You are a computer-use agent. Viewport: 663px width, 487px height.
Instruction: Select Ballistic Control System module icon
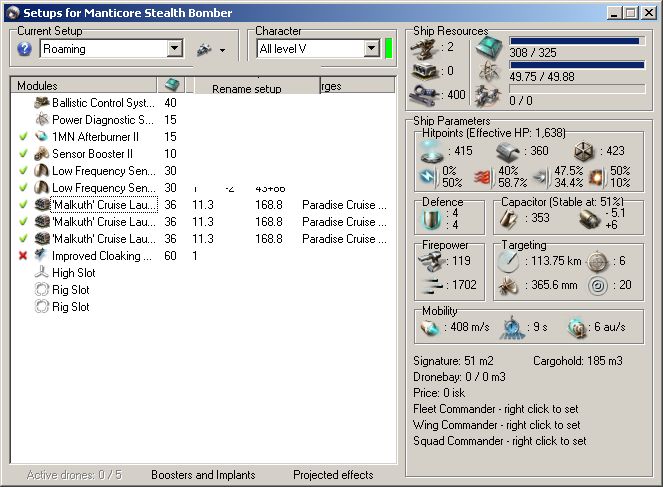pyautogui.click(x=42, y=103)
